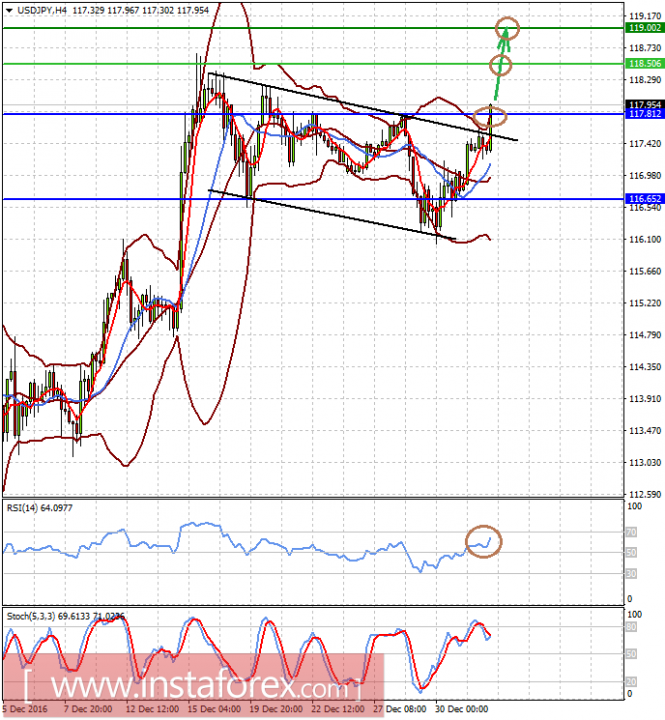The width and height of the screenshot is (665, 720).
Task: Open the www.instaforex.com watermark link
Action: [193, 686]
